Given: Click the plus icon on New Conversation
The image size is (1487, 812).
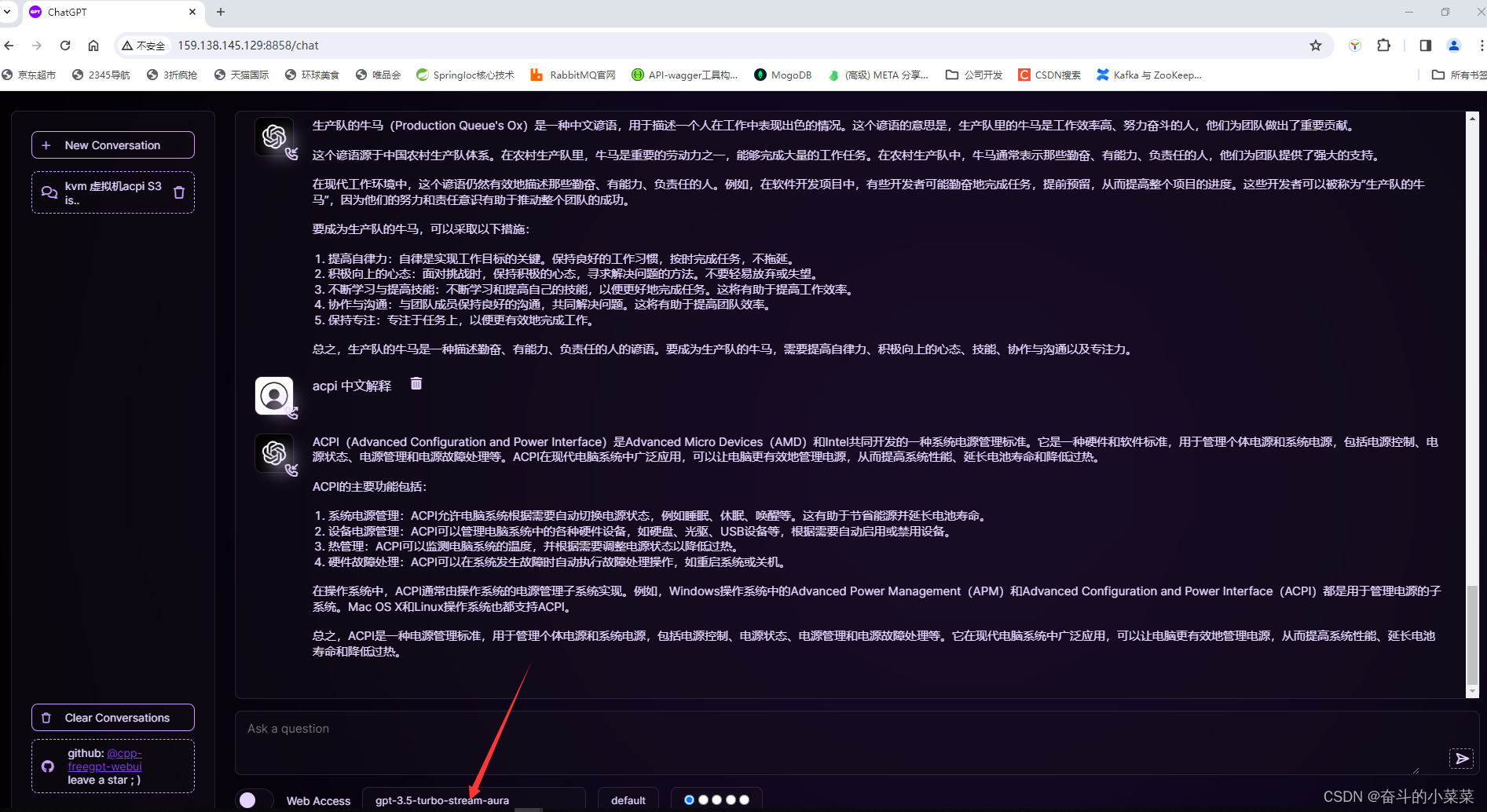Looking at the screenshot, I should 46,144.
